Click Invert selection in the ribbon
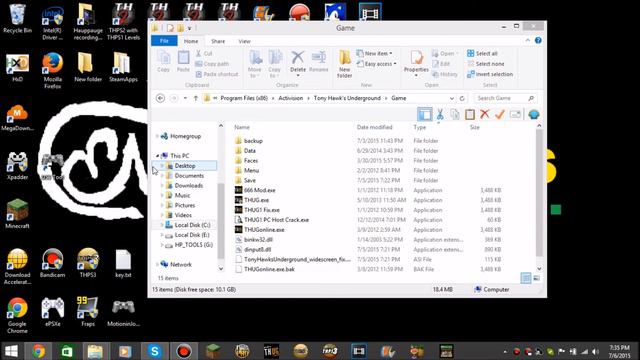Screen dimensions: 640x360 click(x=490, y=74)
